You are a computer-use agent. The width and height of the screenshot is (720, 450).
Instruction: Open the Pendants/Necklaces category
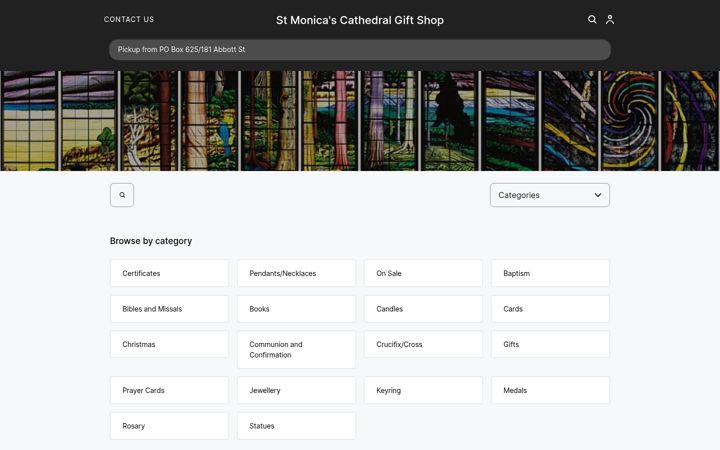pyautogui.click(x=296, y=273)
